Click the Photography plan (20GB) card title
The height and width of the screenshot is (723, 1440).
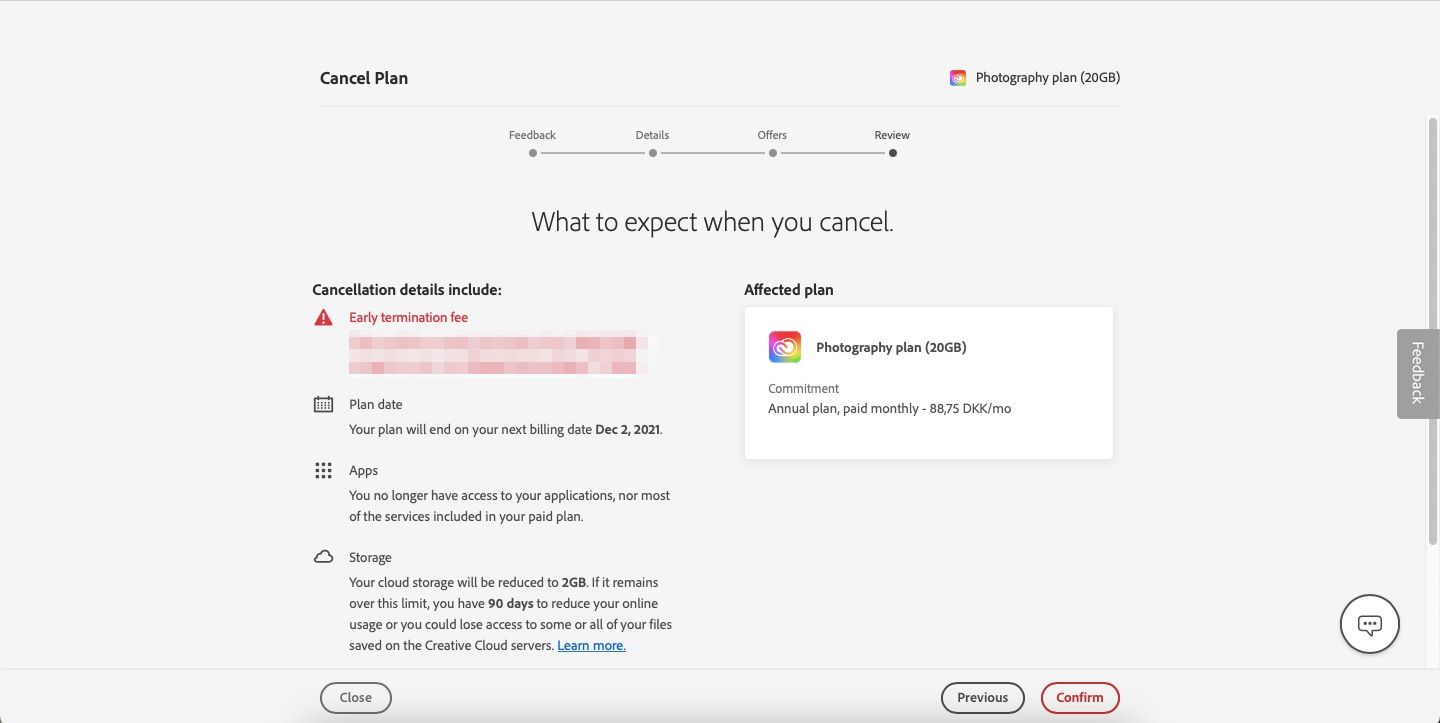click(891, 347)
